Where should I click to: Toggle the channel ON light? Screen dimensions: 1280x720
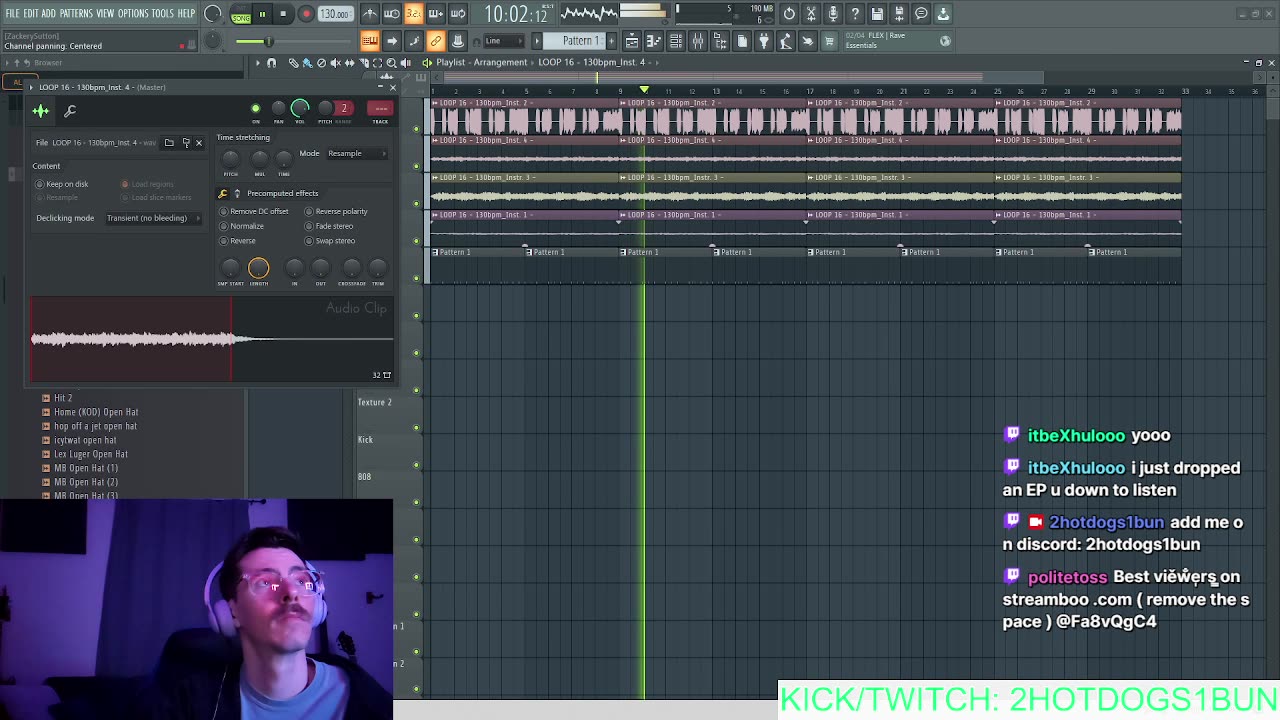[255, 108]
